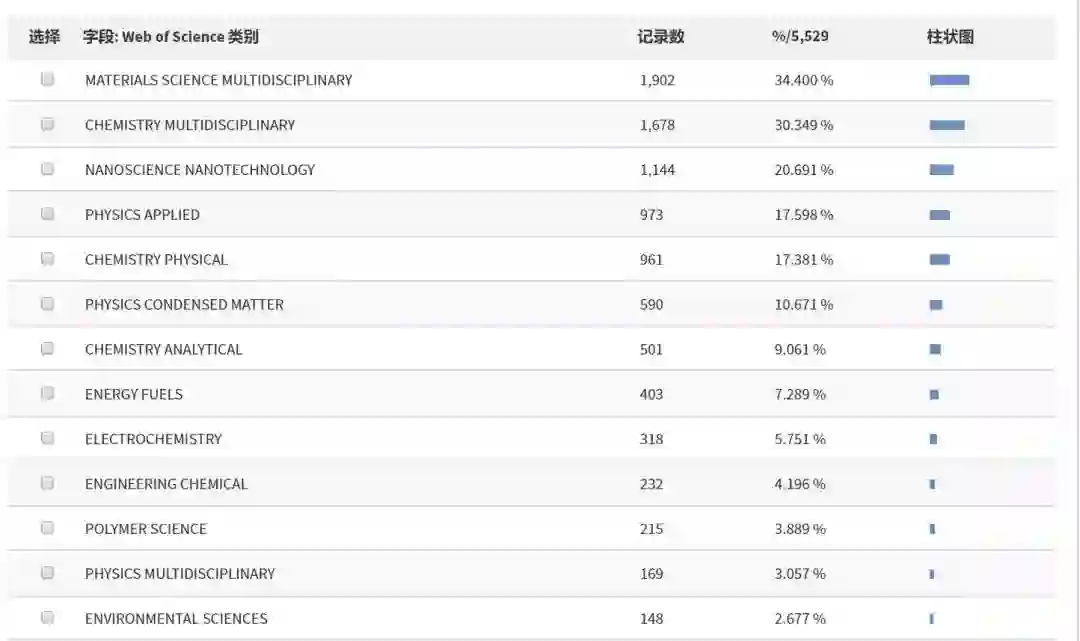
Task: Click the ELECTROCHEMISTRY category name
Action: pyautogui.click(x=153, y=439)
